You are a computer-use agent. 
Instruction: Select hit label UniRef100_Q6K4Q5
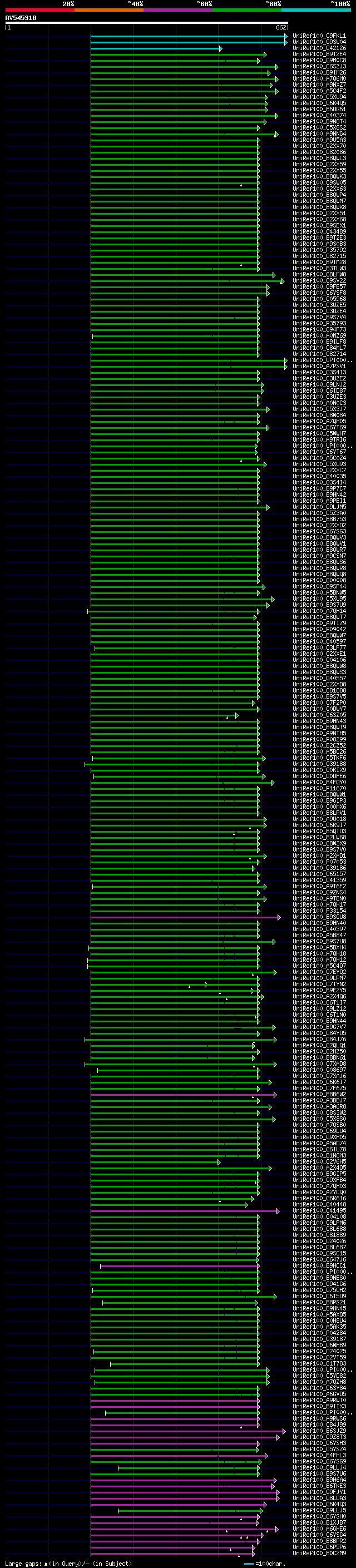point(319,103)
